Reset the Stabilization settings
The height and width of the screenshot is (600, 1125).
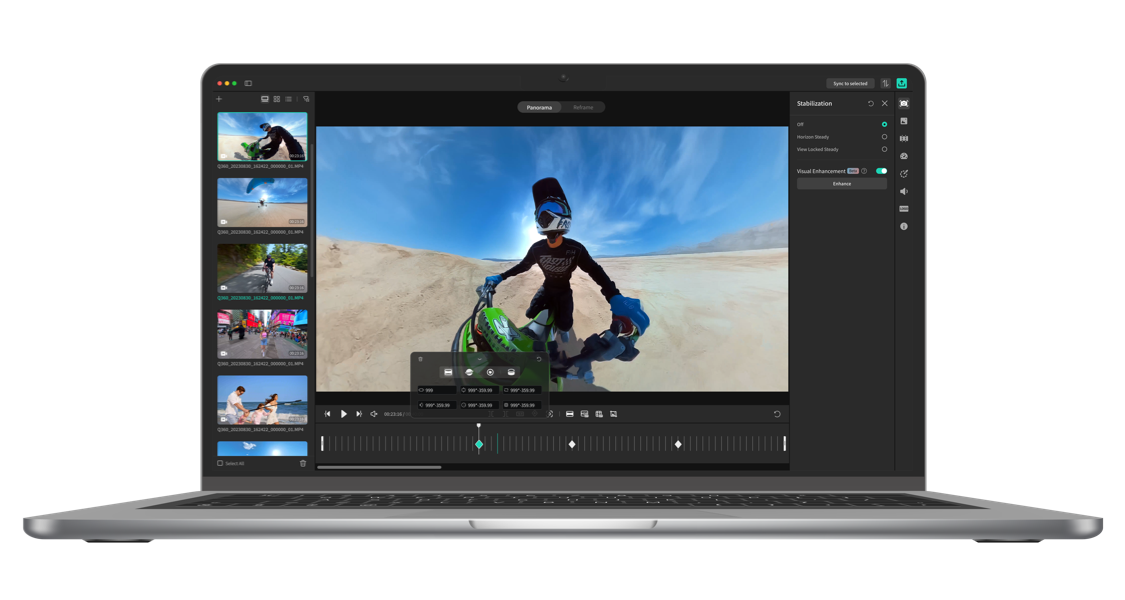[870, 103]
